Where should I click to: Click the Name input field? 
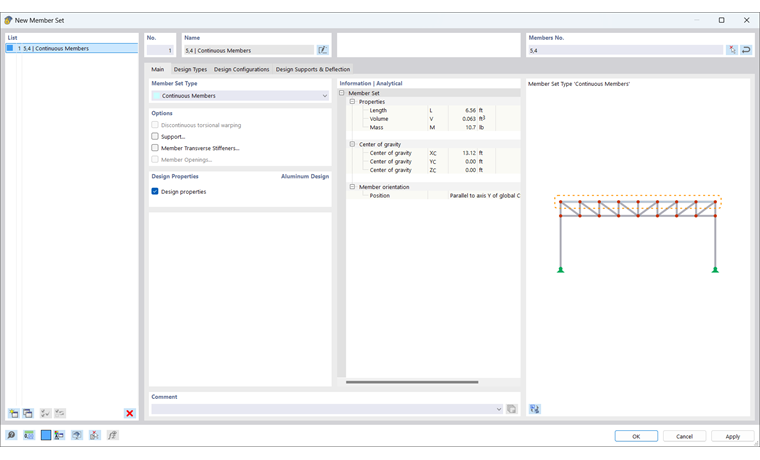point(249,50)
